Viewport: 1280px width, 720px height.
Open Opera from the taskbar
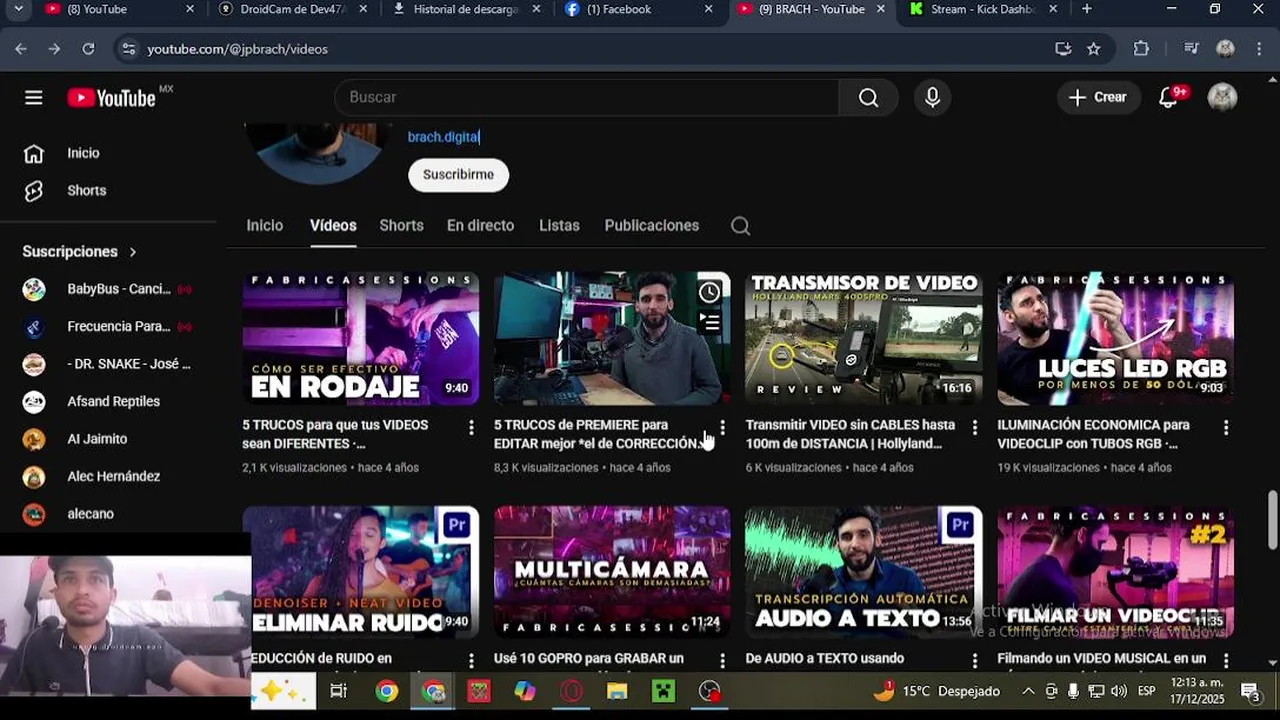(572, 691)
